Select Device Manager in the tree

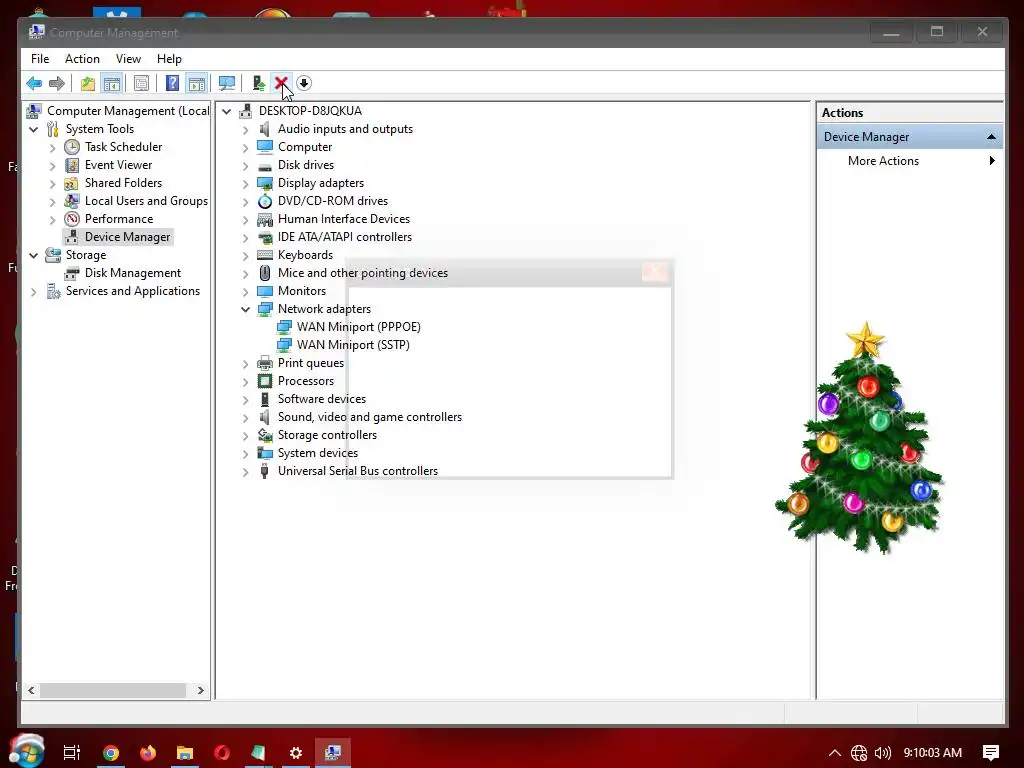pyautogui.click(x=127, y=237)
